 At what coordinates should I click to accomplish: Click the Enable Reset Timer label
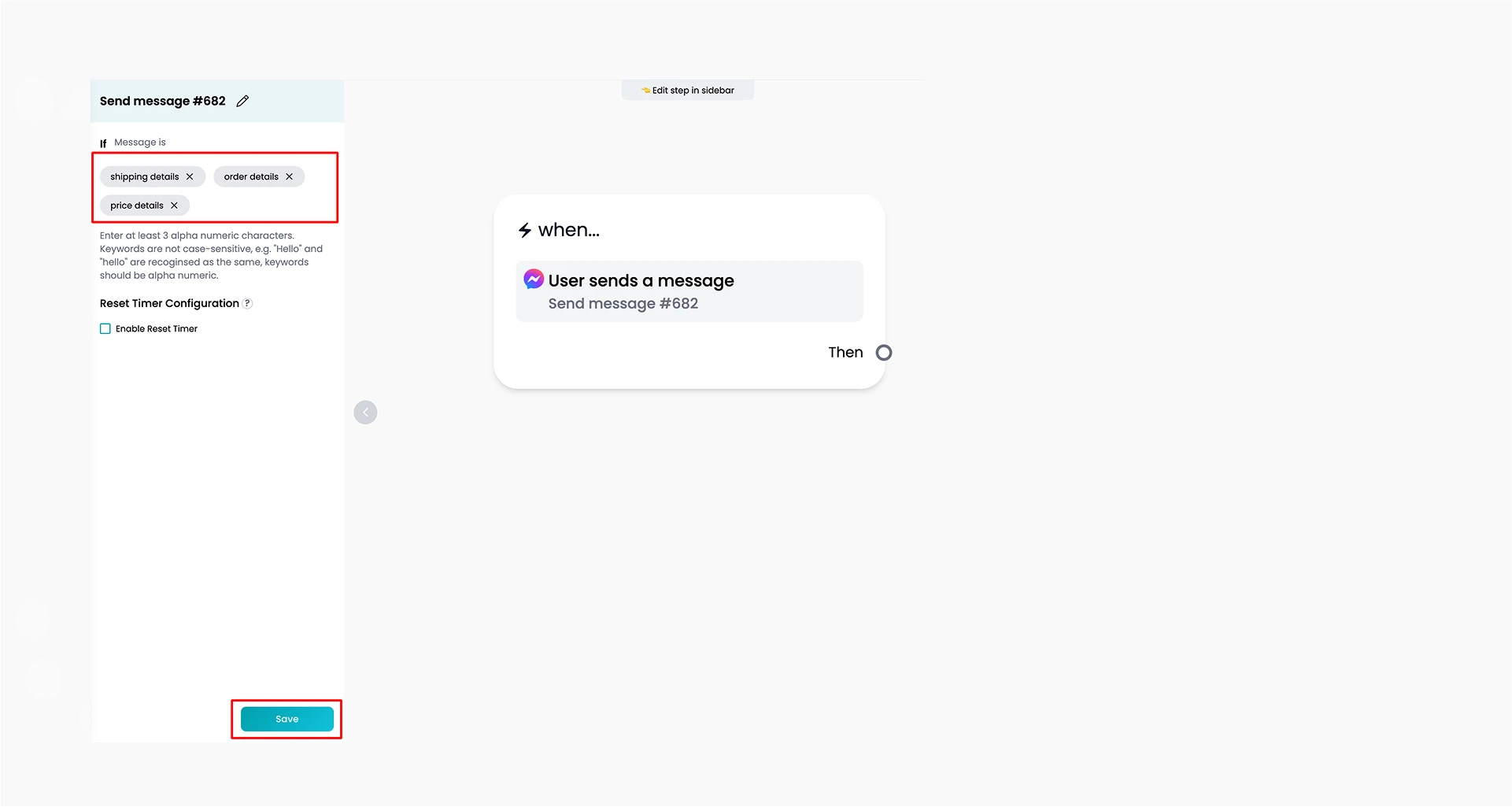(157, 329)
